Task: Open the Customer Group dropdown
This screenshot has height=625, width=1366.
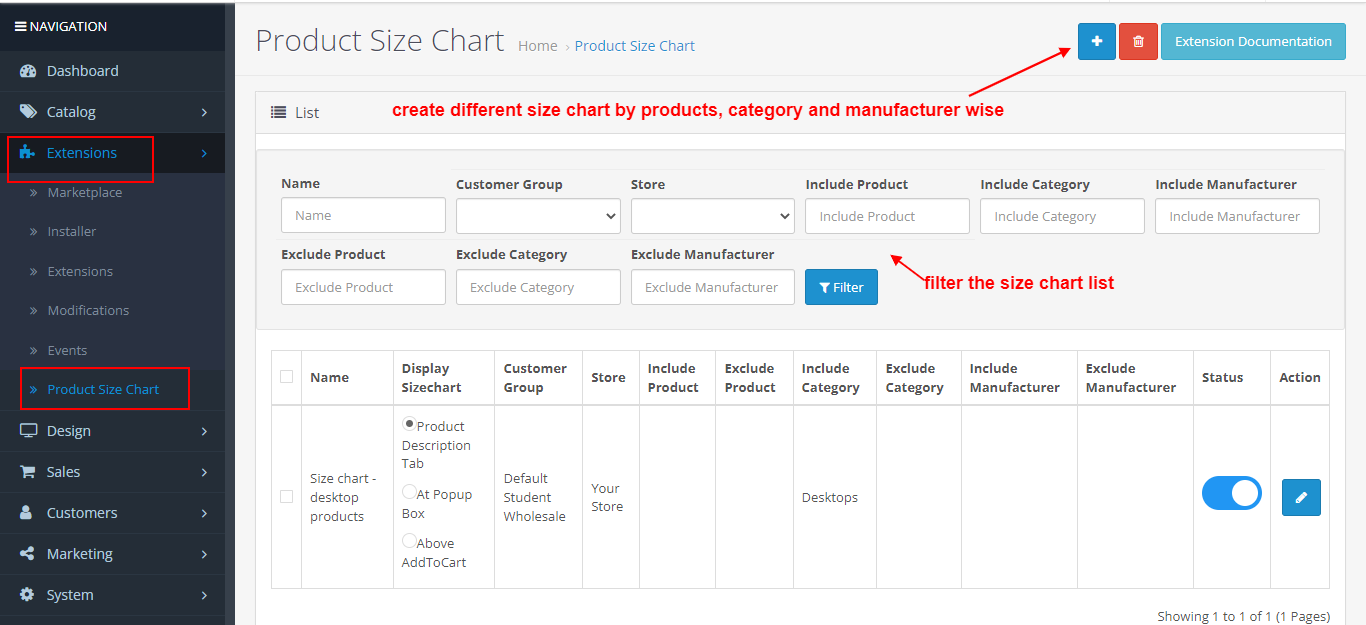Action: click(538, 215)
